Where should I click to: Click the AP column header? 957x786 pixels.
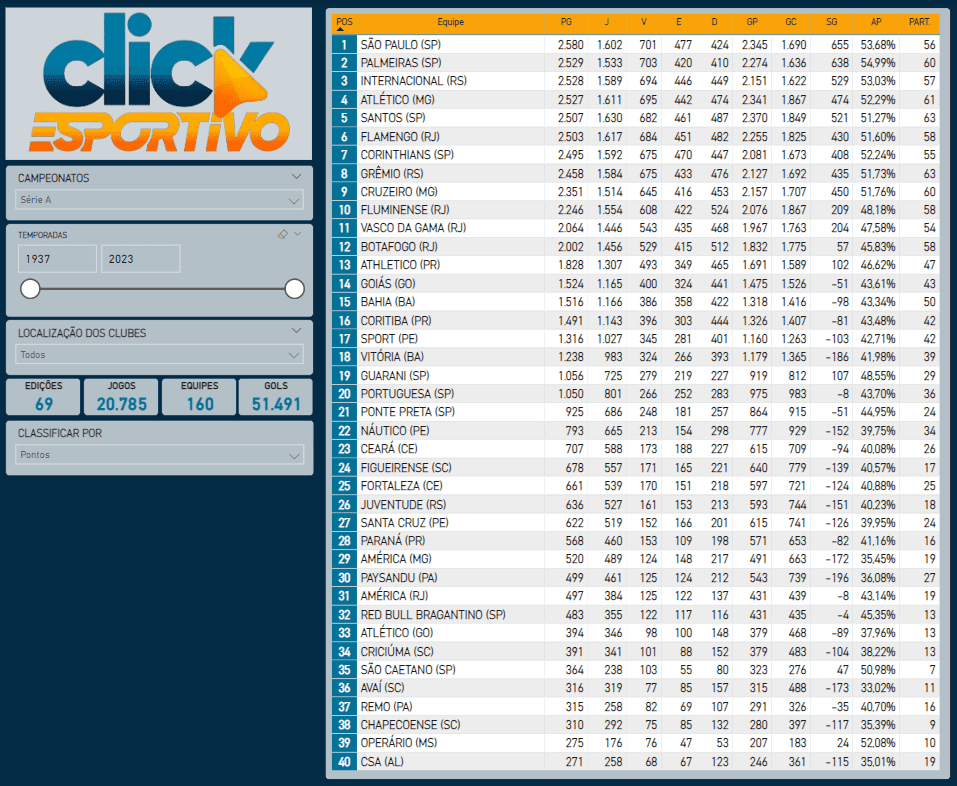click(x=876, y=21)
